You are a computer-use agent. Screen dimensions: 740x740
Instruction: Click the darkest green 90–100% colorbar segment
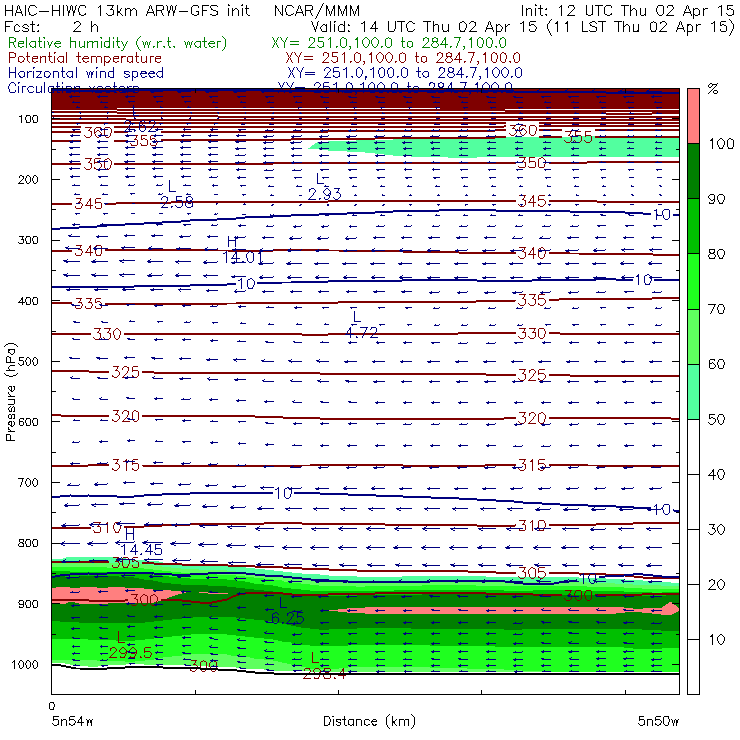(x=693, y=171)
